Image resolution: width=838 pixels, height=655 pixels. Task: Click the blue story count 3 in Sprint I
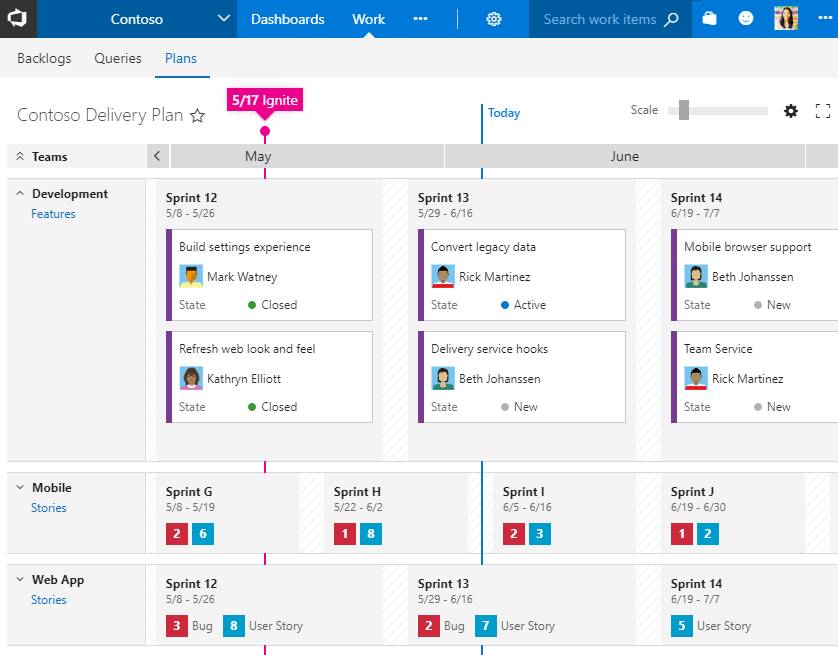click(x=540, y=534)
